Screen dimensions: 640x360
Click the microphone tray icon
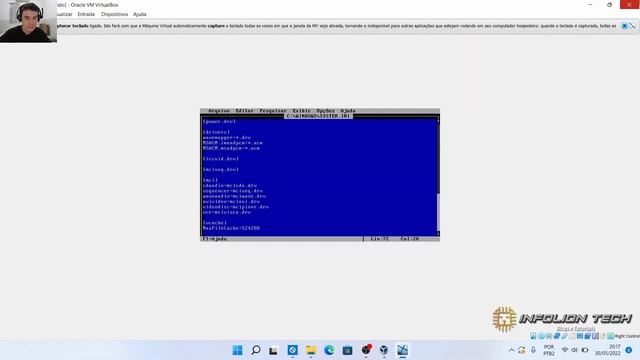[x=533, y=350]
